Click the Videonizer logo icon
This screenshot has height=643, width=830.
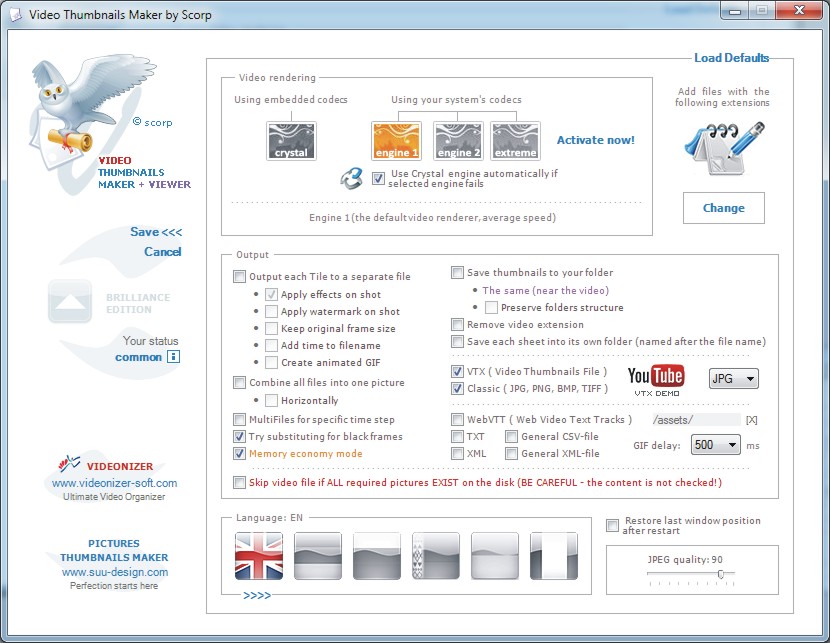coord(69,464)
